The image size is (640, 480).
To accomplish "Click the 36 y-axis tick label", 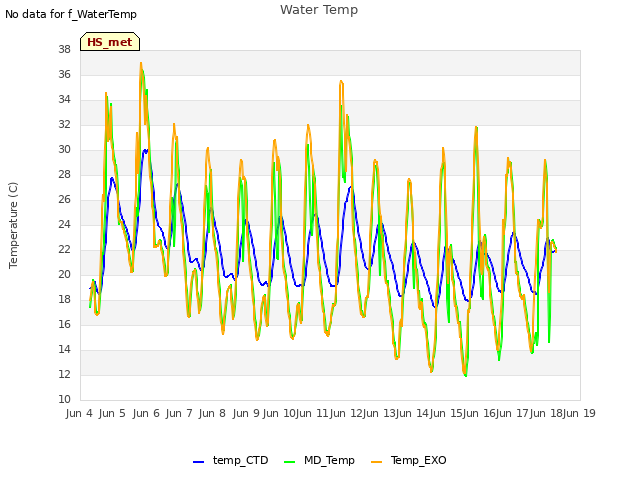I will (64, 74).
